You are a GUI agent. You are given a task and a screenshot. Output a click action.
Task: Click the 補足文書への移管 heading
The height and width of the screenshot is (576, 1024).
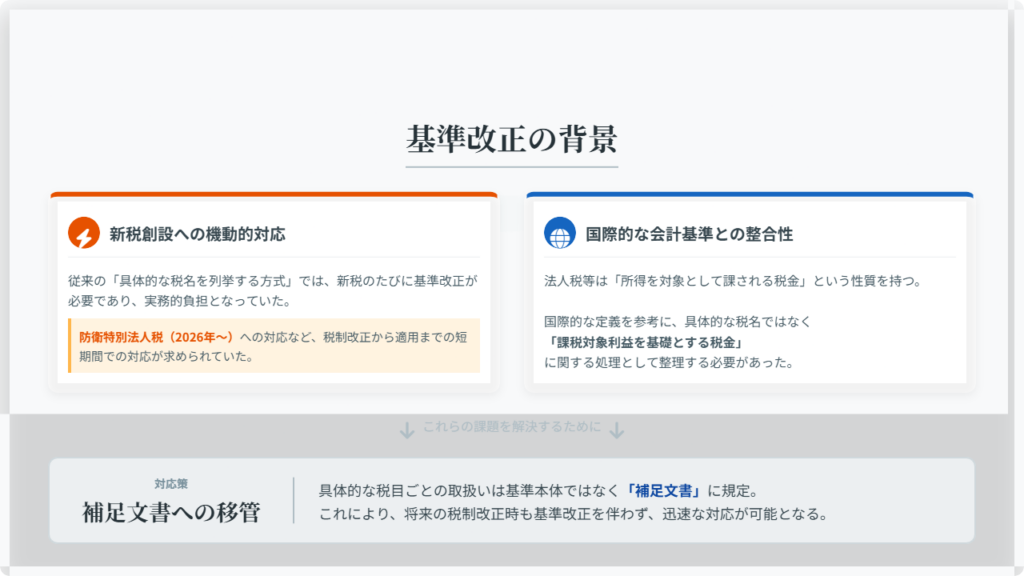171,513
